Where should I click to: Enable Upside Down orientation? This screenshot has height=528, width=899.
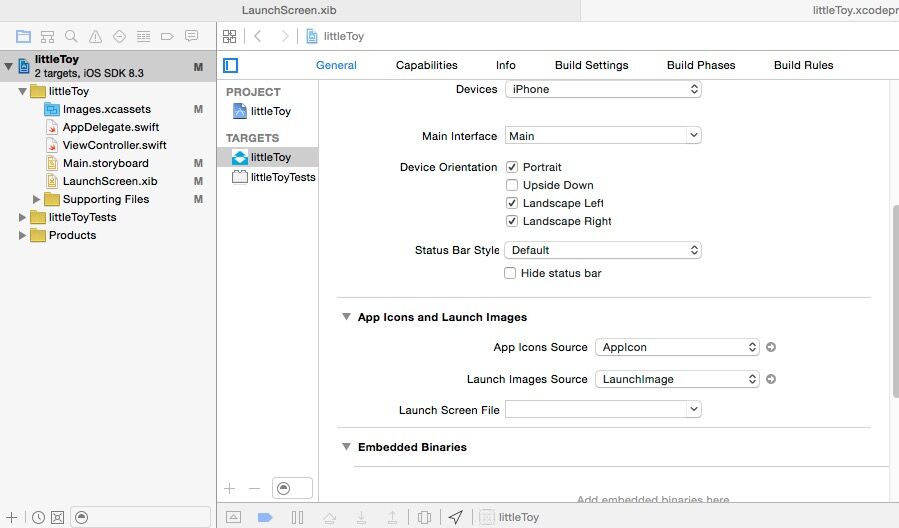[x=511, y=185]
